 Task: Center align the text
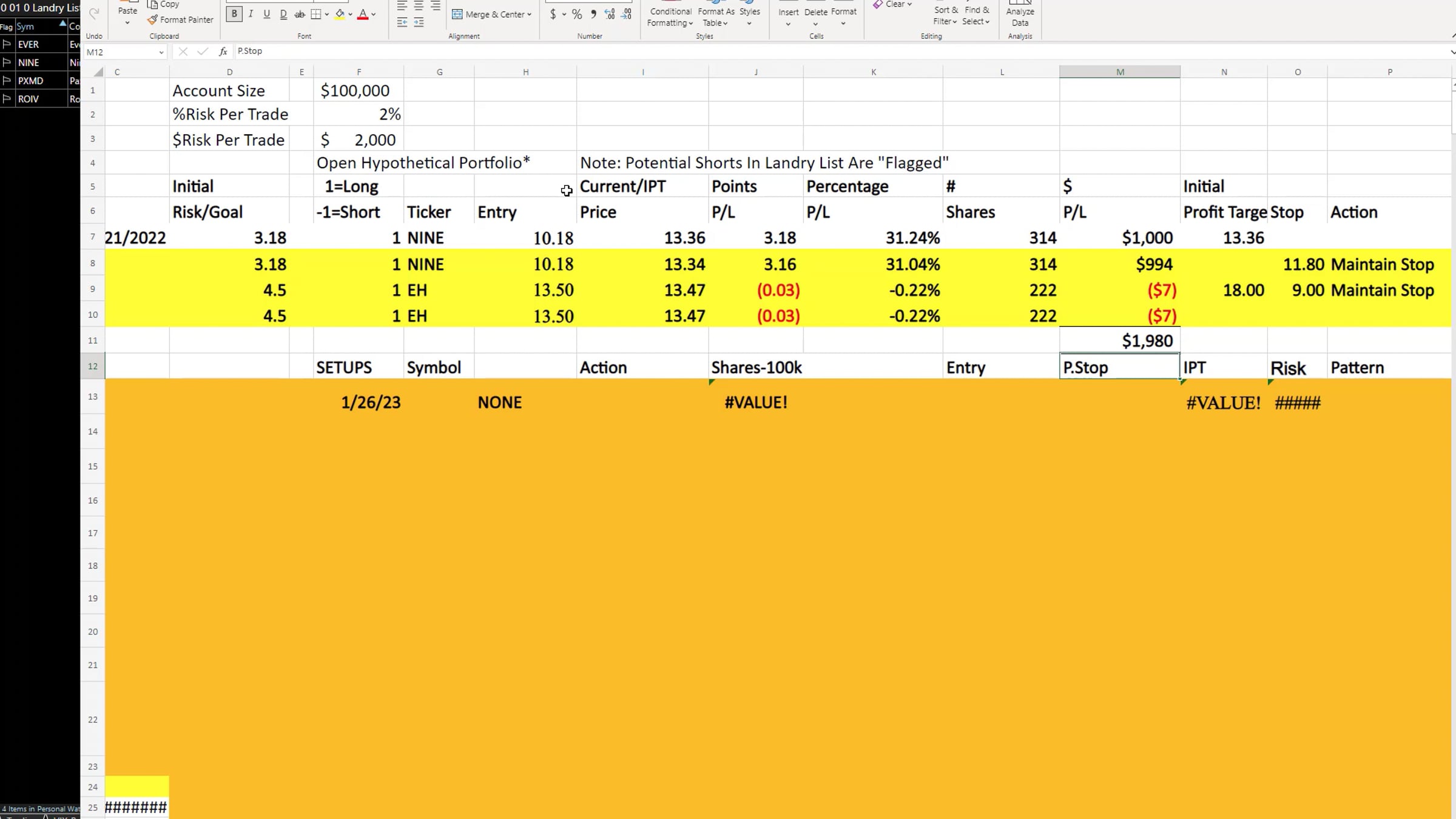point(419,6)
